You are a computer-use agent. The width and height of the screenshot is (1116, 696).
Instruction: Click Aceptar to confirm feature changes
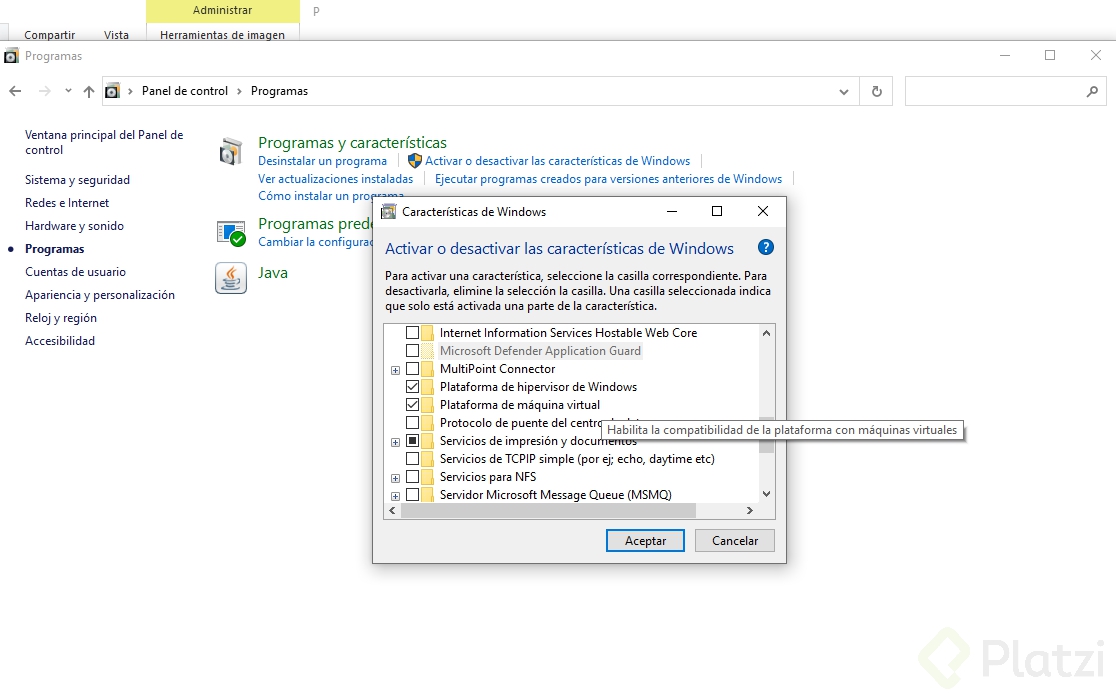click(x=646, y=541)
